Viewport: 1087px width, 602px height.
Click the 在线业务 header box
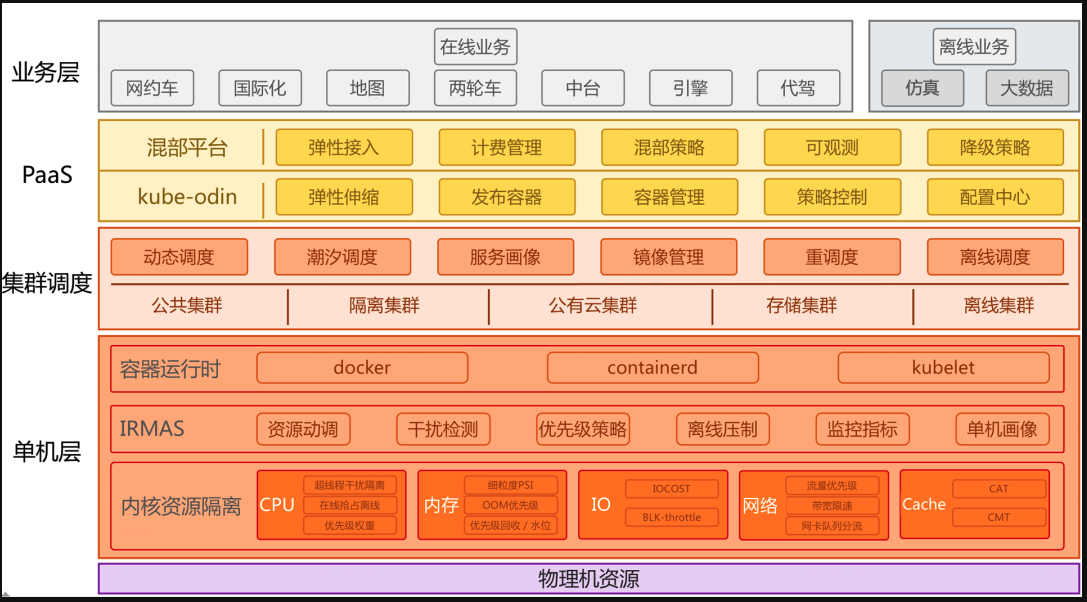475,46
